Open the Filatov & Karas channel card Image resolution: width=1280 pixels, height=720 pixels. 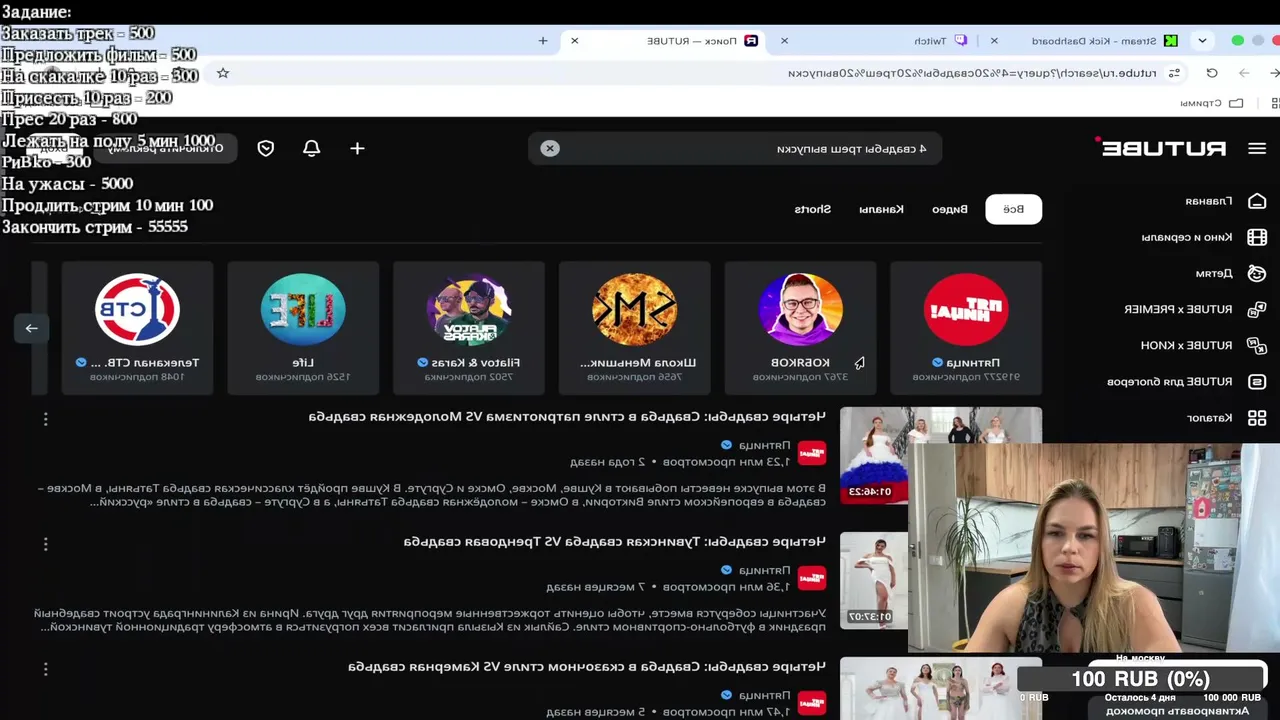(469, 328)
